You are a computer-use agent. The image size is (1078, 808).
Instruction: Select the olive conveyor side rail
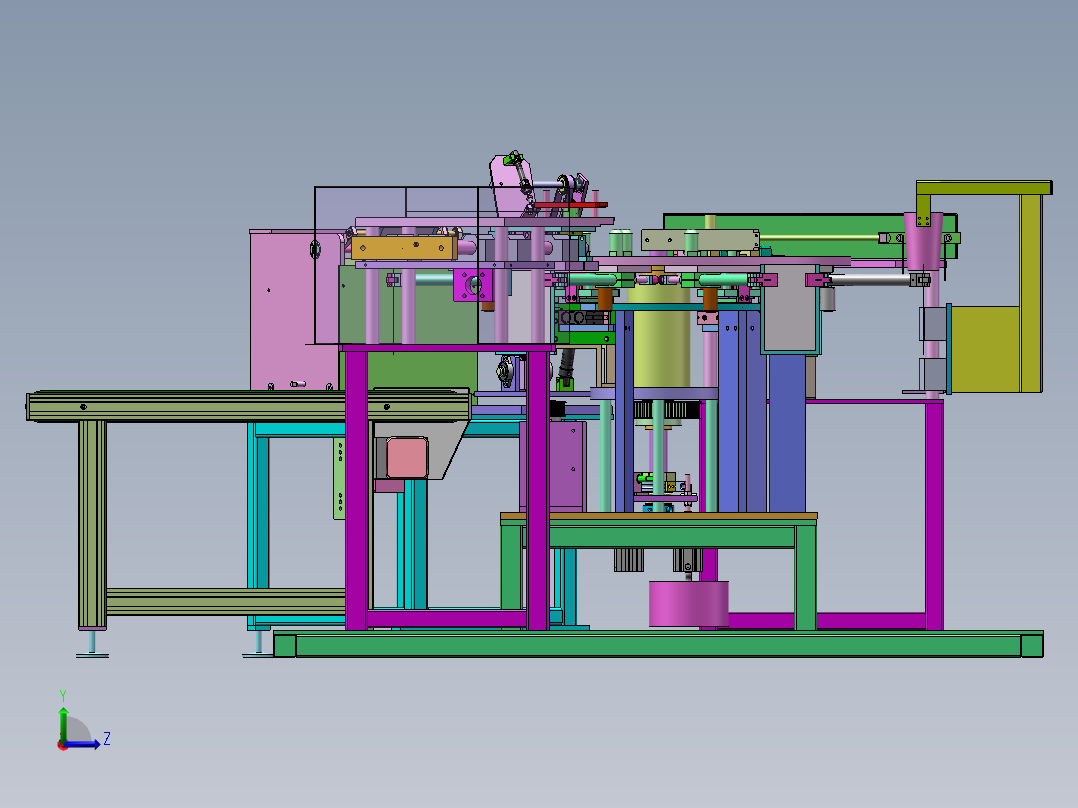pyautogui.click(x=248, y=406)
